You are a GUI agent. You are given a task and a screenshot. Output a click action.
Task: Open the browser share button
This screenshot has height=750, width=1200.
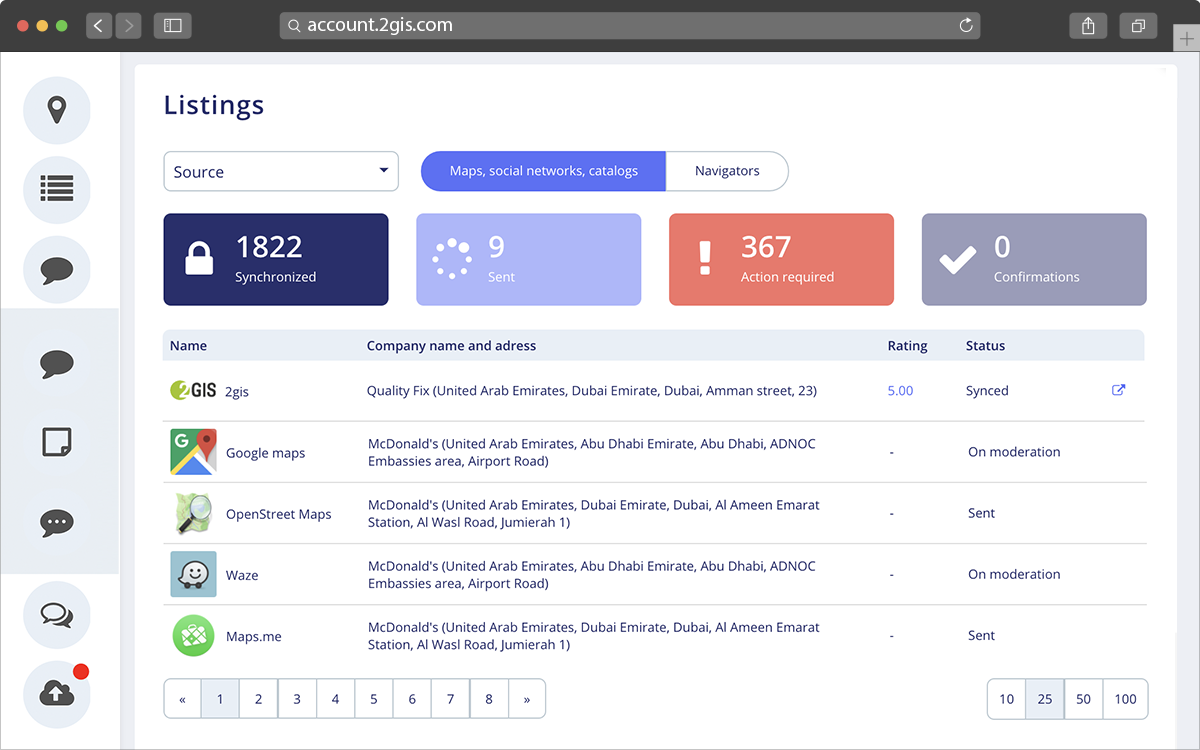pyautogui.click(x=1089, y=26)
